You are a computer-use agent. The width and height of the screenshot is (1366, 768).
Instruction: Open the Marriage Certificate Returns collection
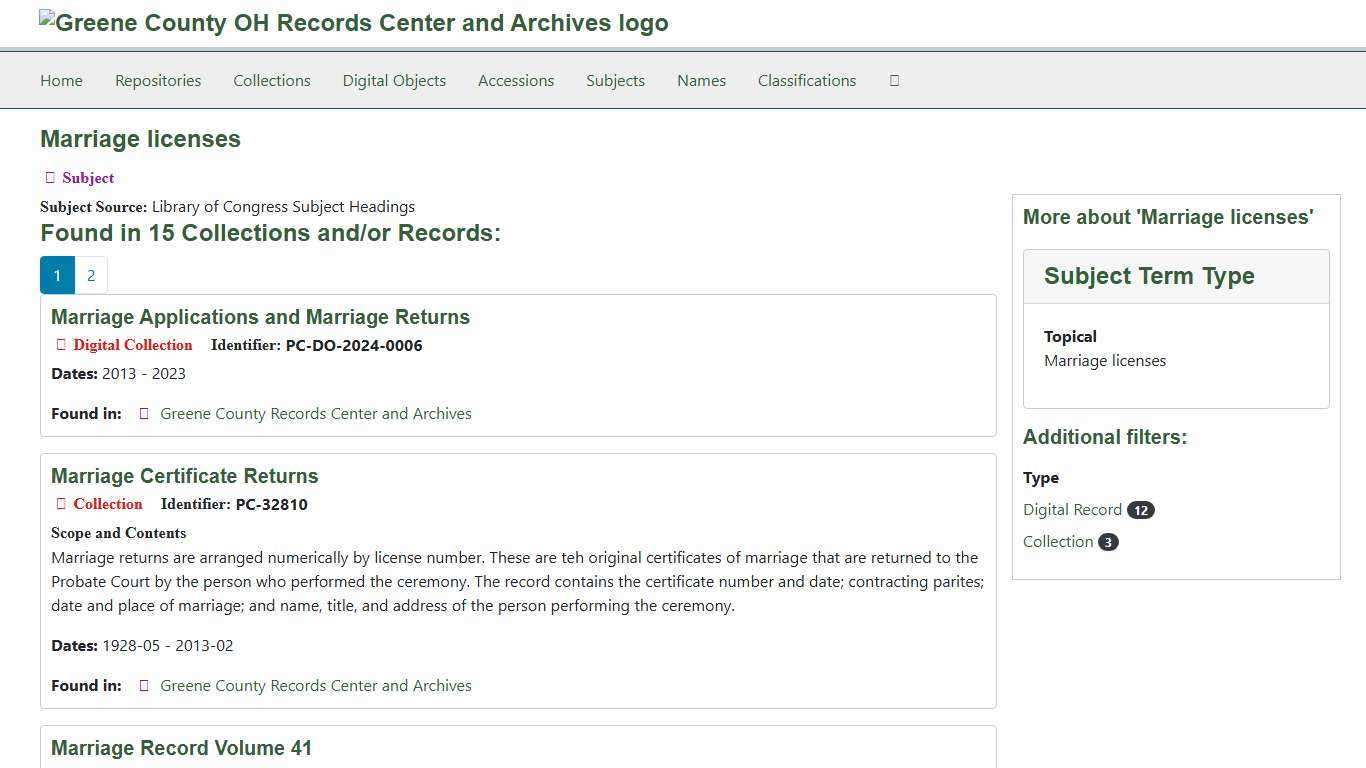pyautogui.click(x=184, y=476)
